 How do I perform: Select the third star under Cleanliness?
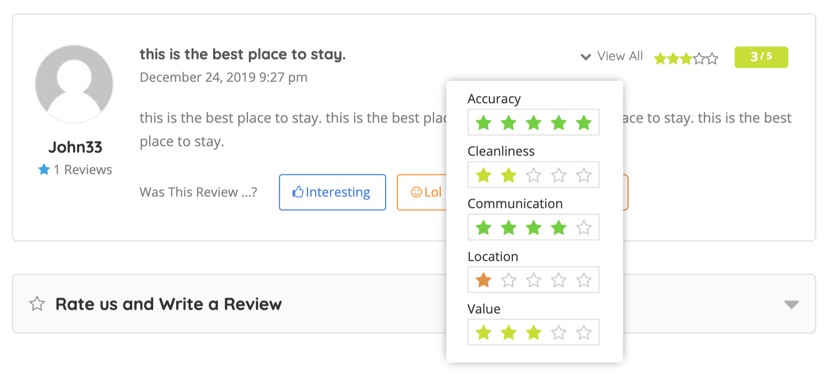coord(533,175)
